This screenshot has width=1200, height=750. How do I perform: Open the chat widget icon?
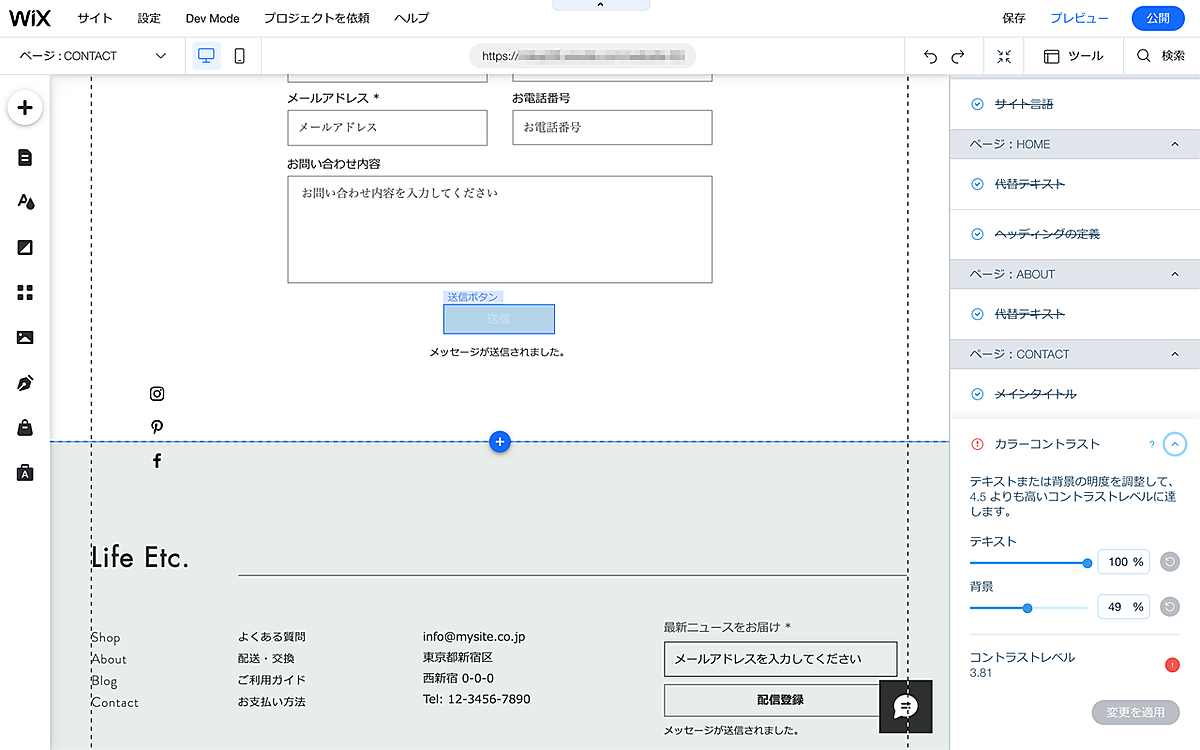pyautogui.click(x=905, y=706)
